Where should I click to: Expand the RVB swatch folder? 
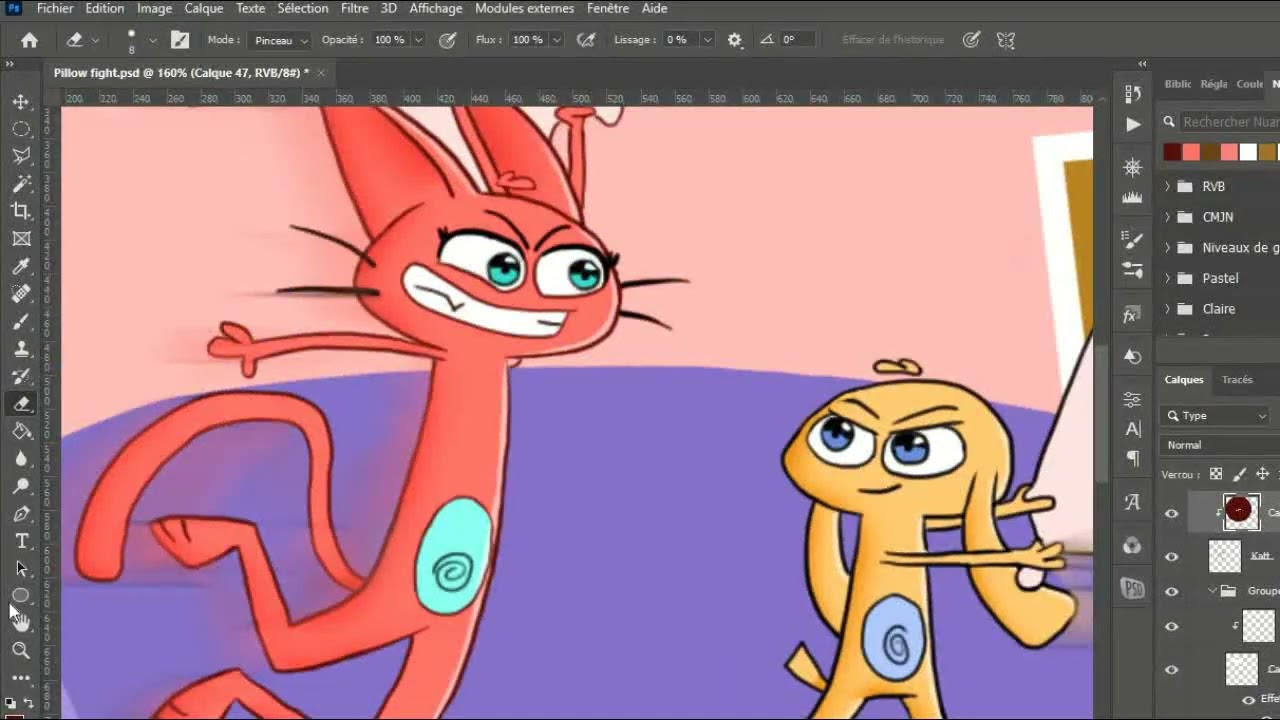tap(1167, 187)
